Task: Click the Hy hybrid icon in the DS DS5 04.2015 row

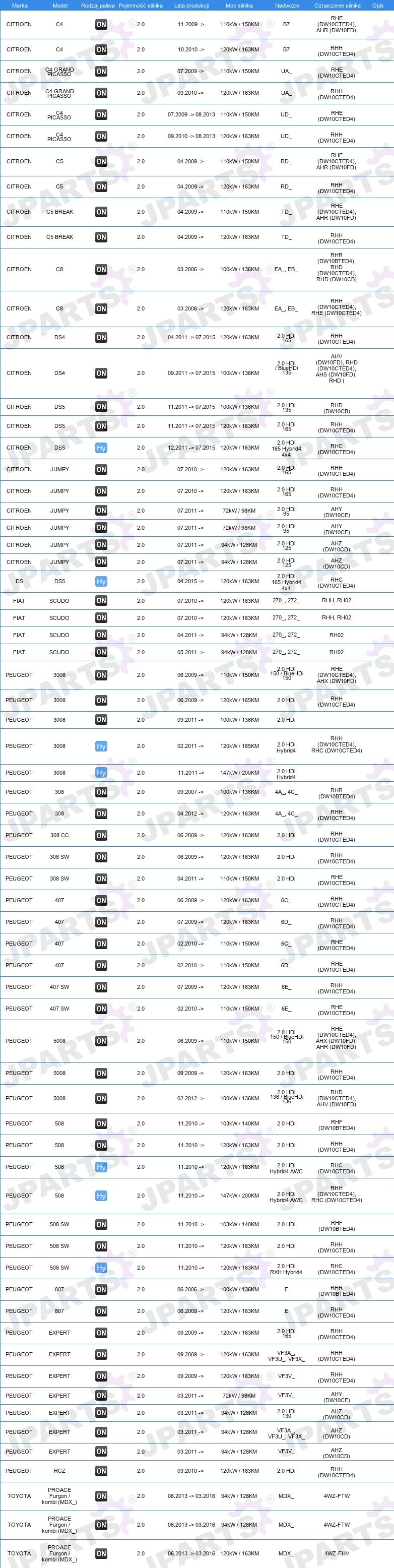Action: pyautogui.click(x=101, y=581)
